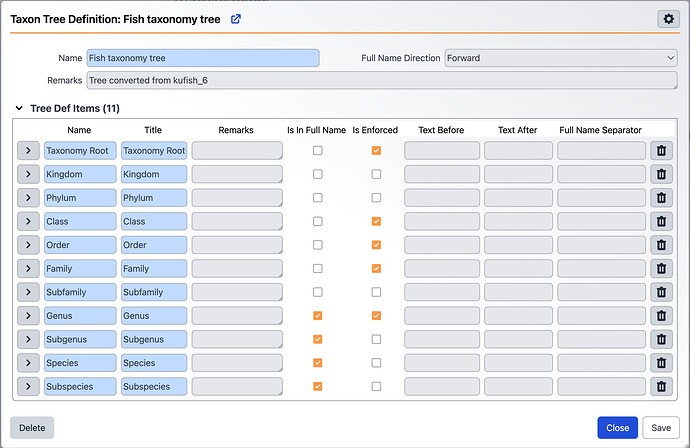Save the tree definition

[661, 428]
